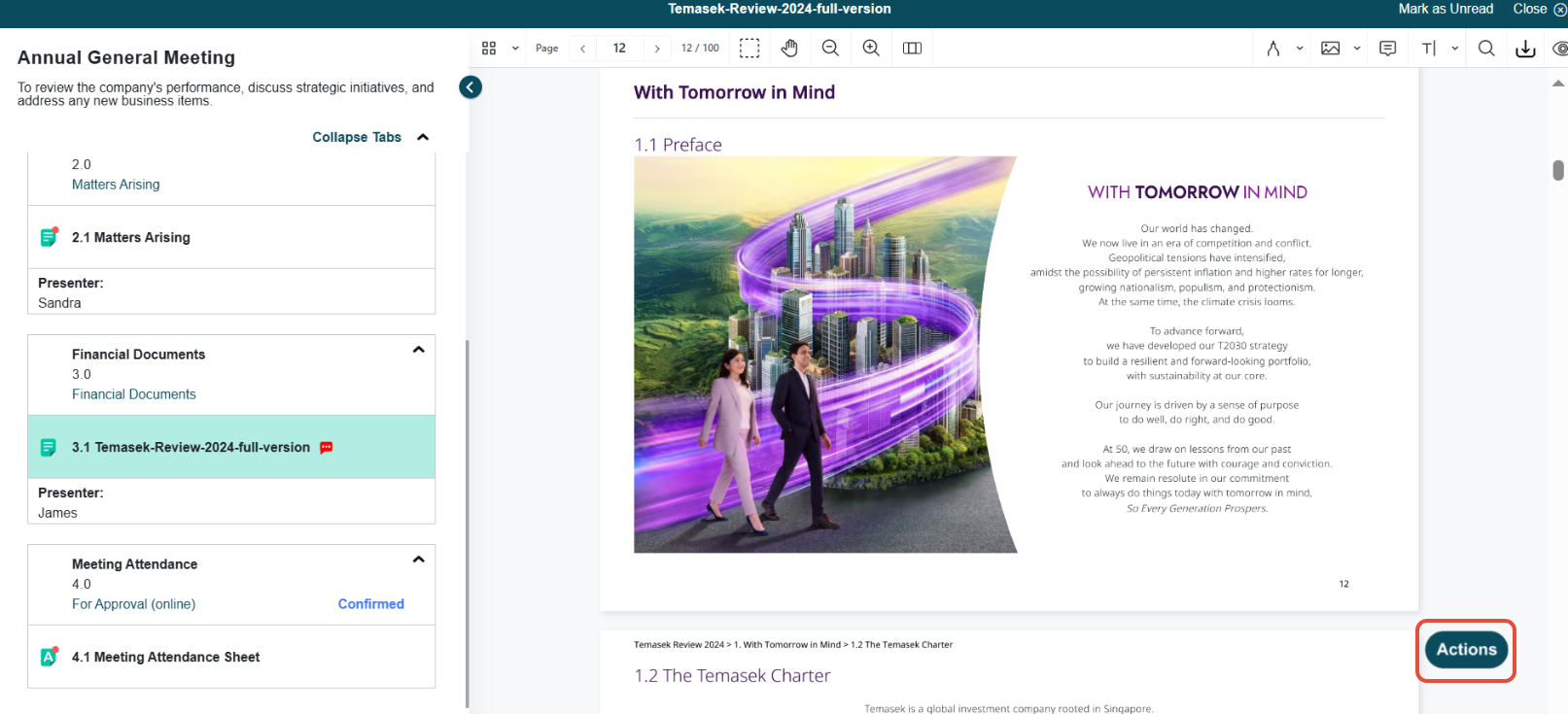
Task: Click the 1.2 The Temasek Charter heading
Action: pyautogui.click(x=732, y=676)
